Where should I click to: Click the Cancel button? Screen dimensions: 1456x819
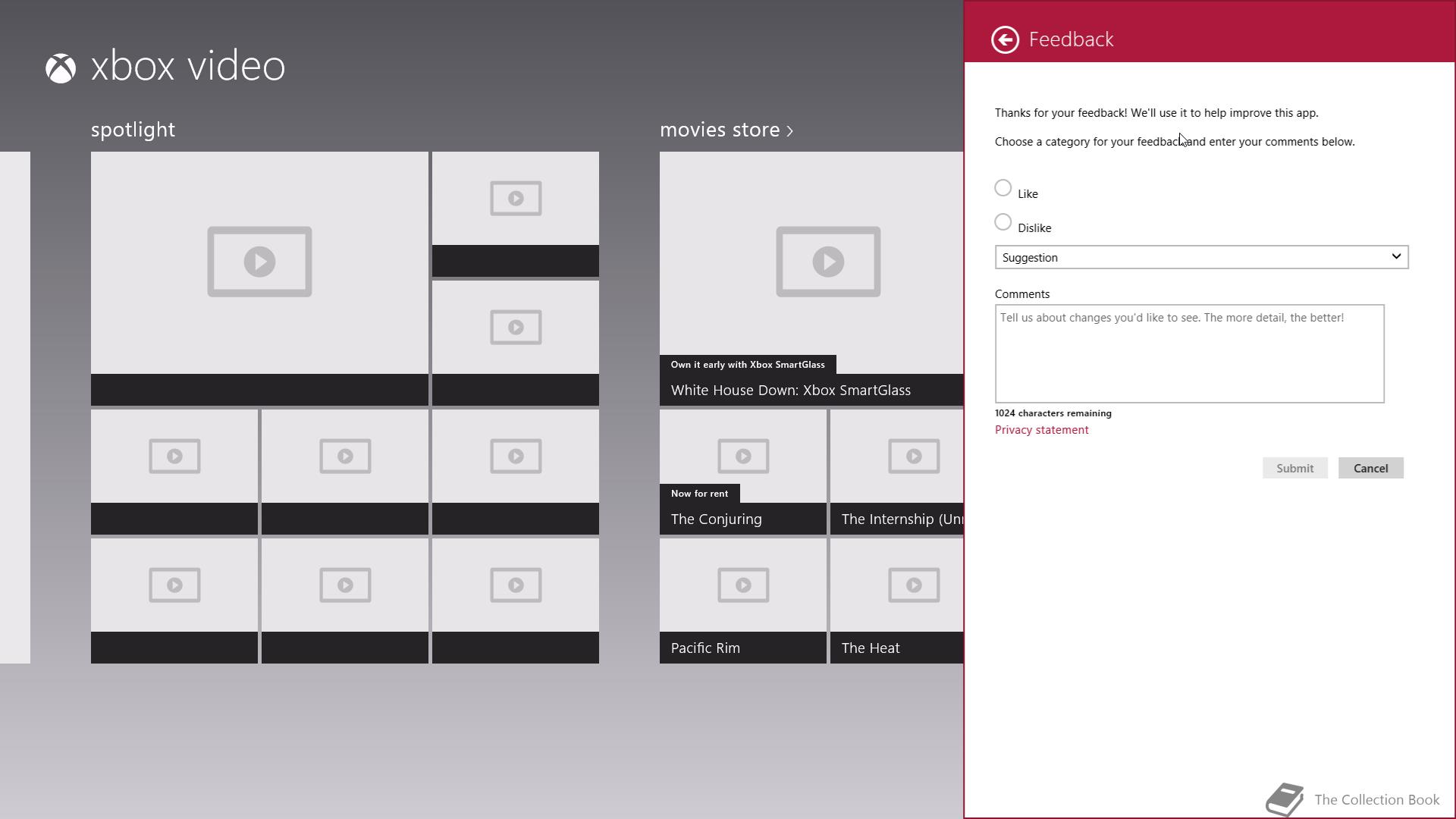click(x=1370, y=468)
